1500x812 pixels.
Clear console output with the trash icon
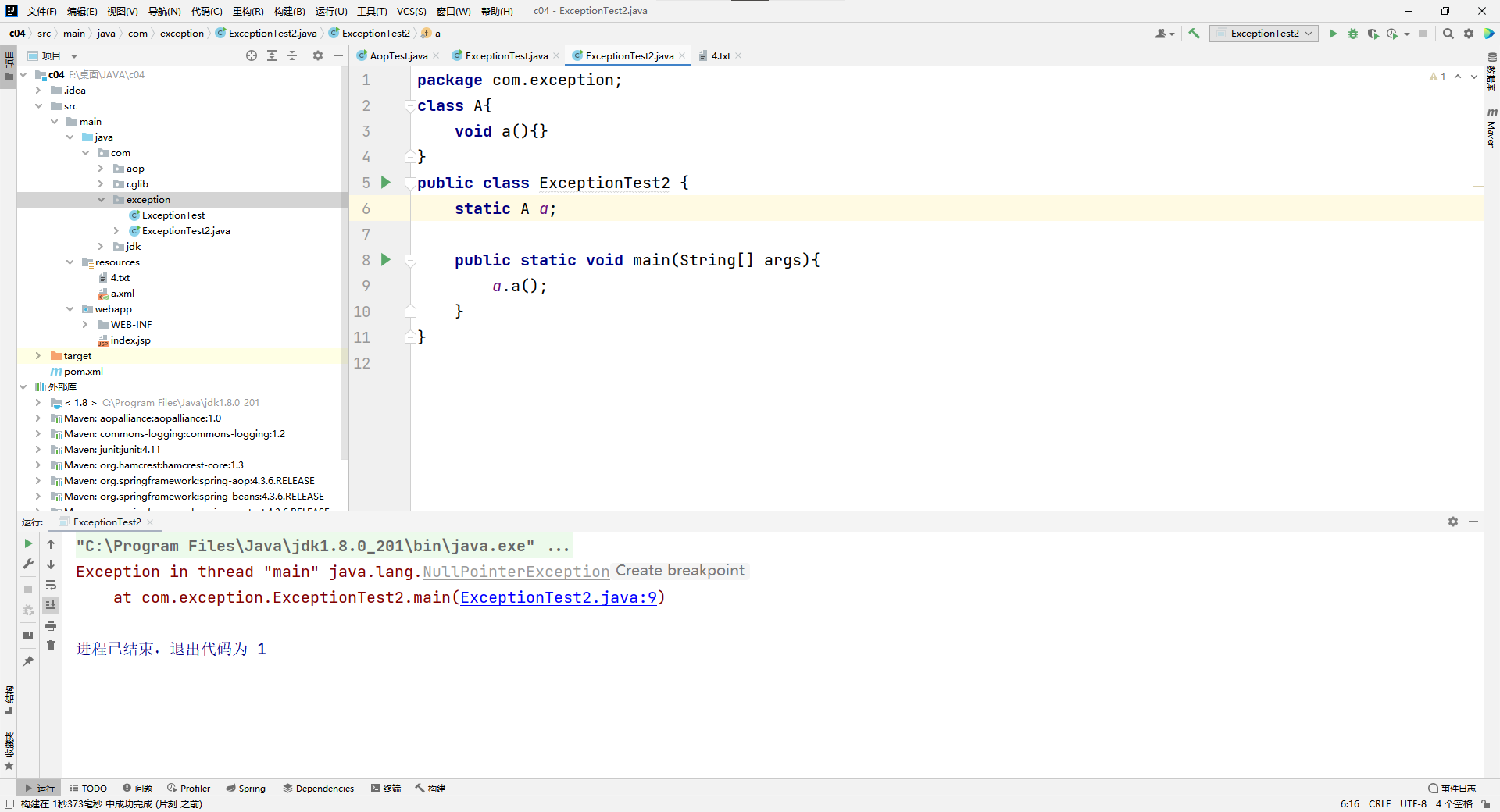(51, 646)
